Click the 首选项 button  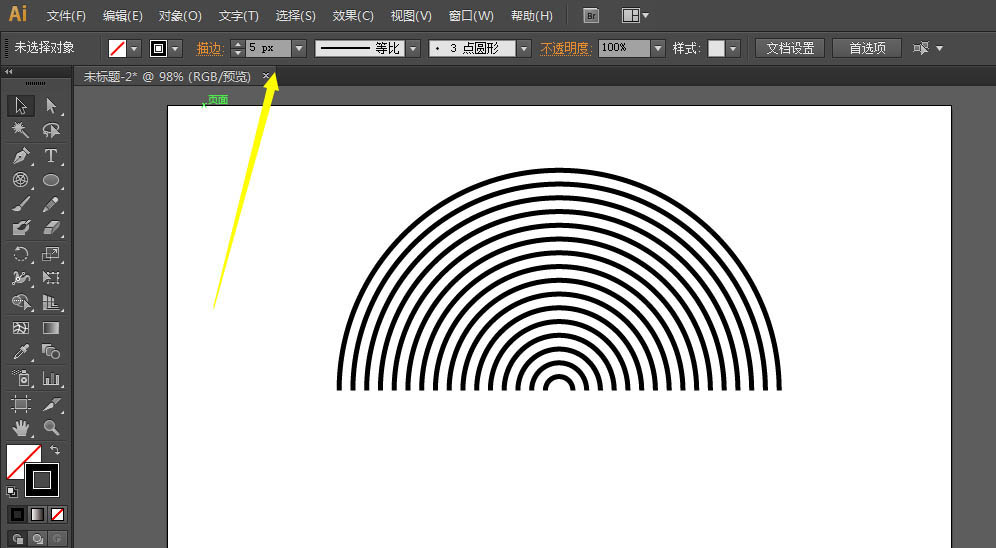tap(866, 48)
